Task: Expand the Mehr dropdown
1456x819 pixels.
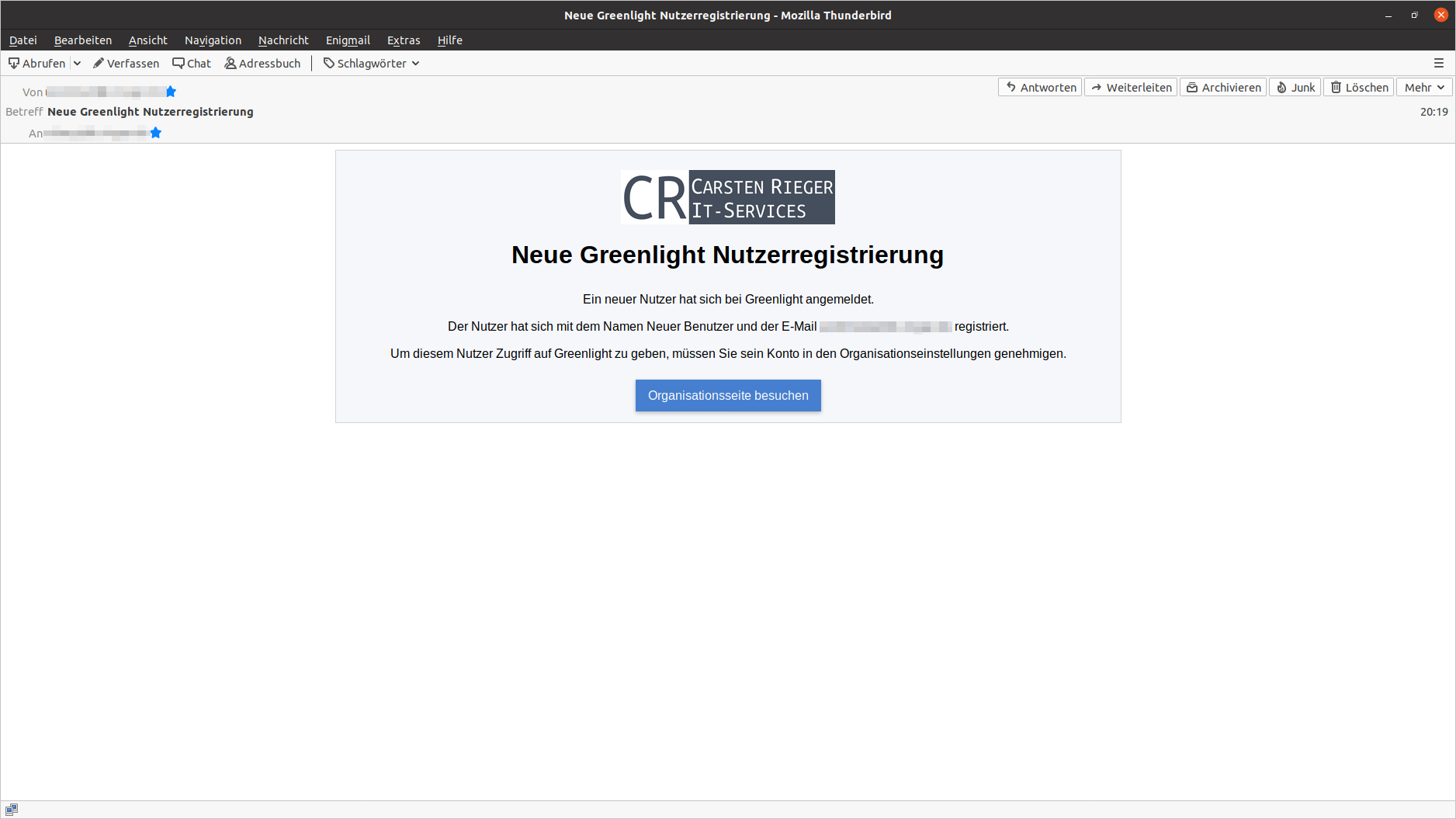Action: [1424, 87]
